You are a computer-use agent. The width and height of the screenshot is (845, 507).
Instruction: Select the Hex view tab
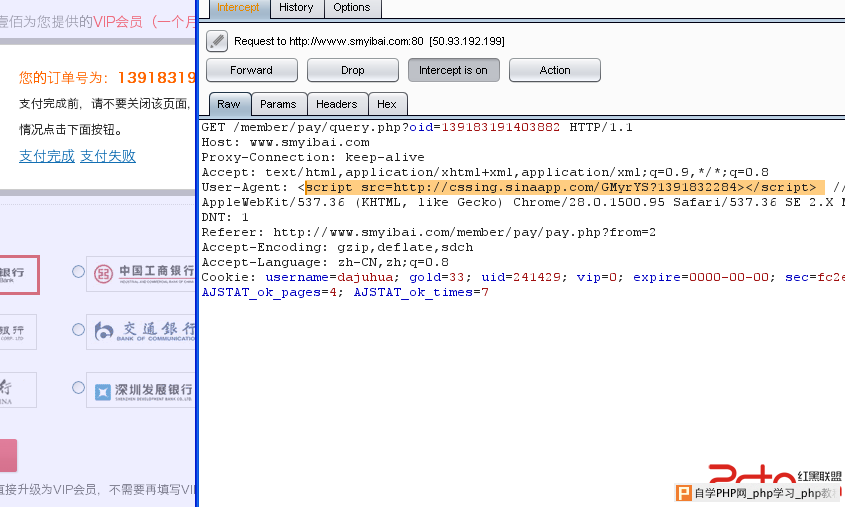(x=387, y=104)
